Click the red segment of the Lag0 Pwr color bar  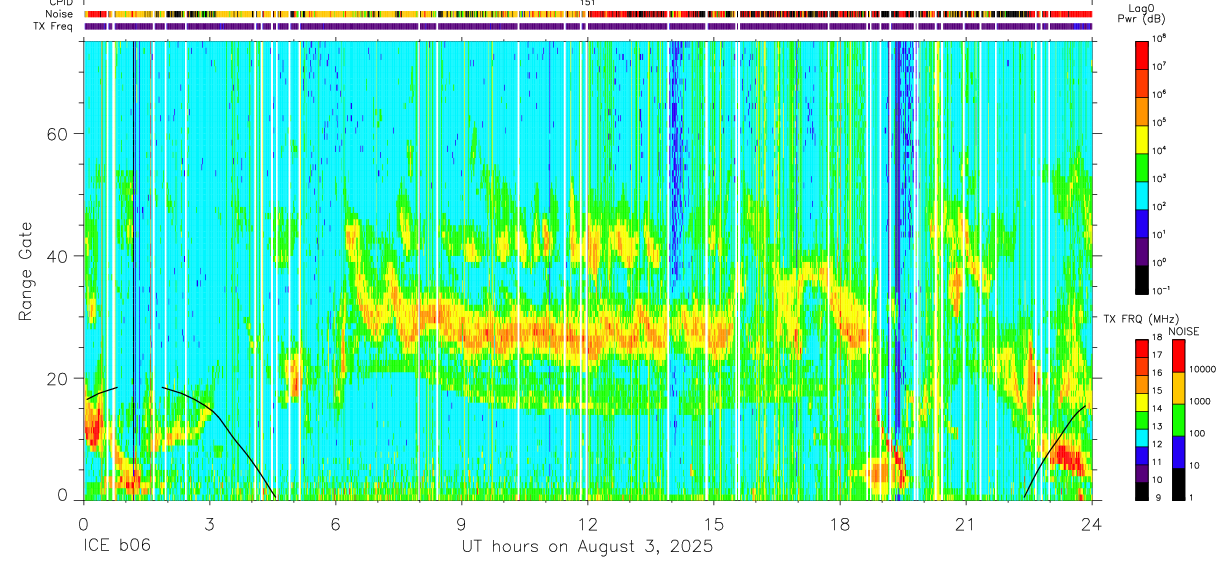(x=1142, y=55)
